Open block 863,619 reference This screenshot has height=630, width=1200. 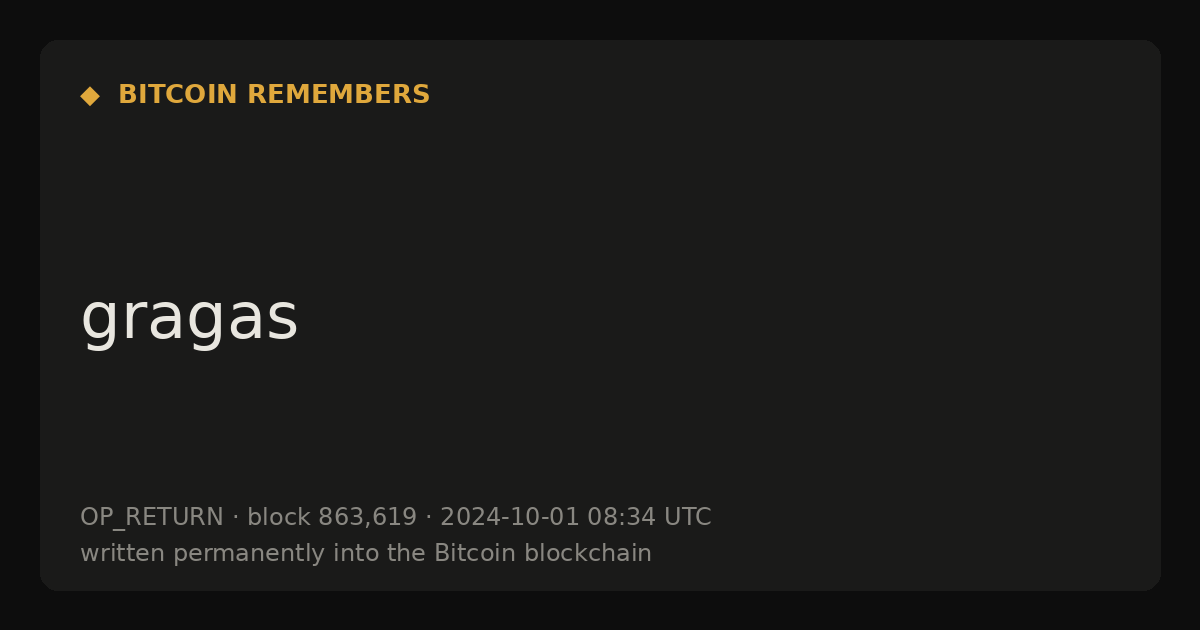(332, 518)
